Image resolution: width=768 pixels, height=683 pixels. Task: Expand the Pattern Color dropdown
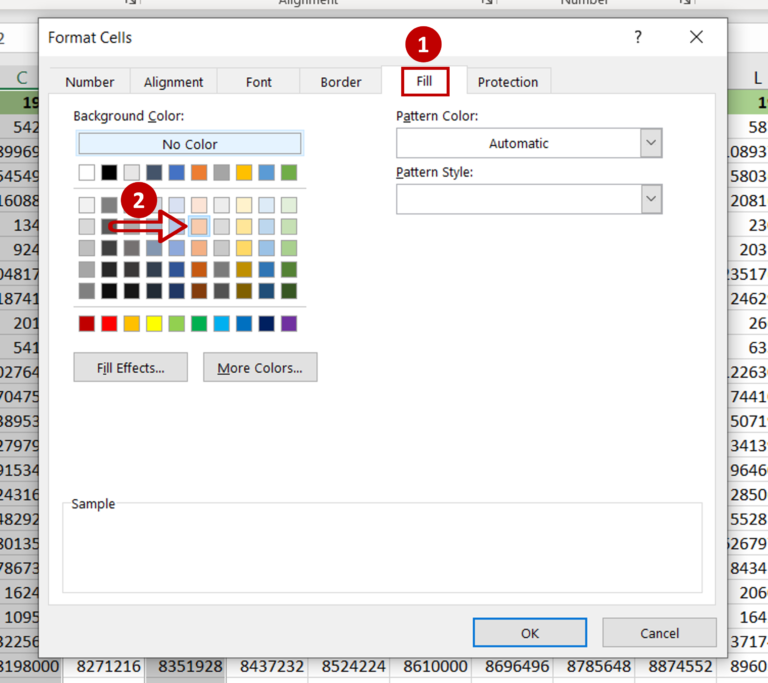click(651, 143)
